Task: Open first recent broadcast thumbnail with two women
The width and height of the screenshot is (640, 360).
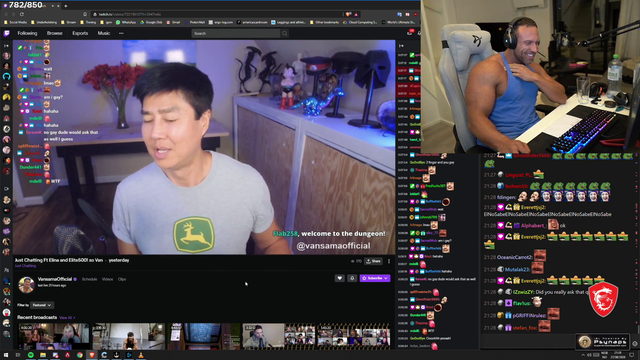Action: [x=53, y=336]
